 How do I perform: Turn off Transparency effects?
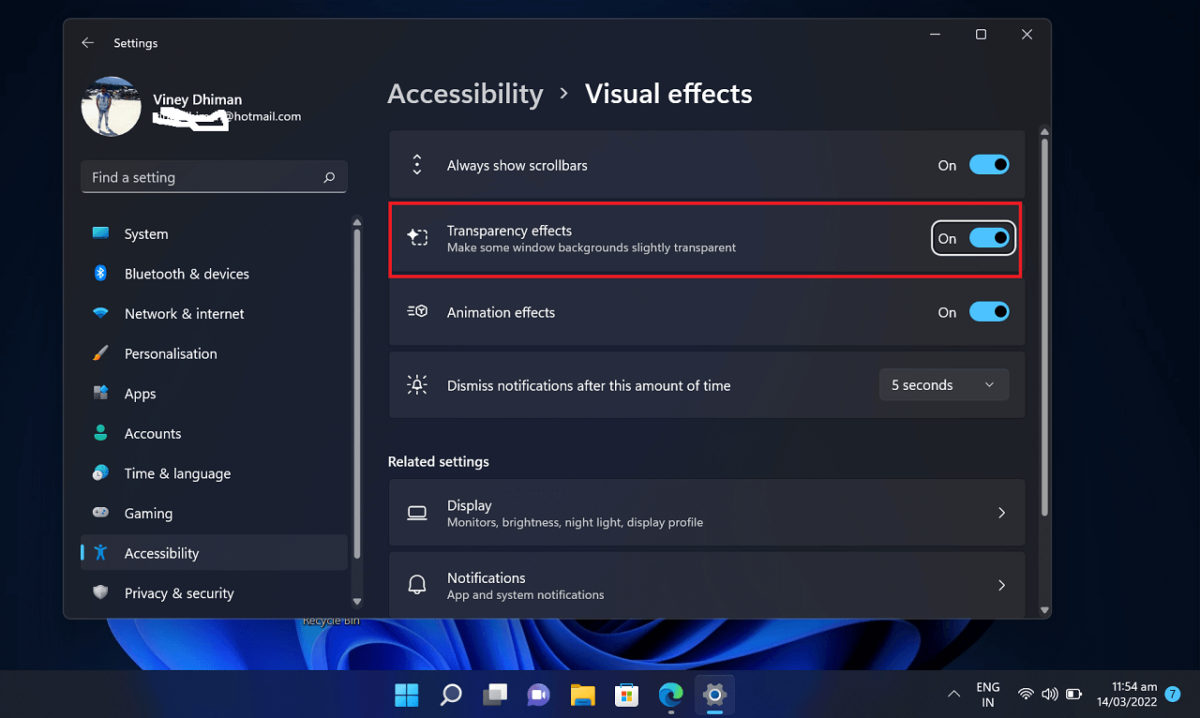click(988, 238)
